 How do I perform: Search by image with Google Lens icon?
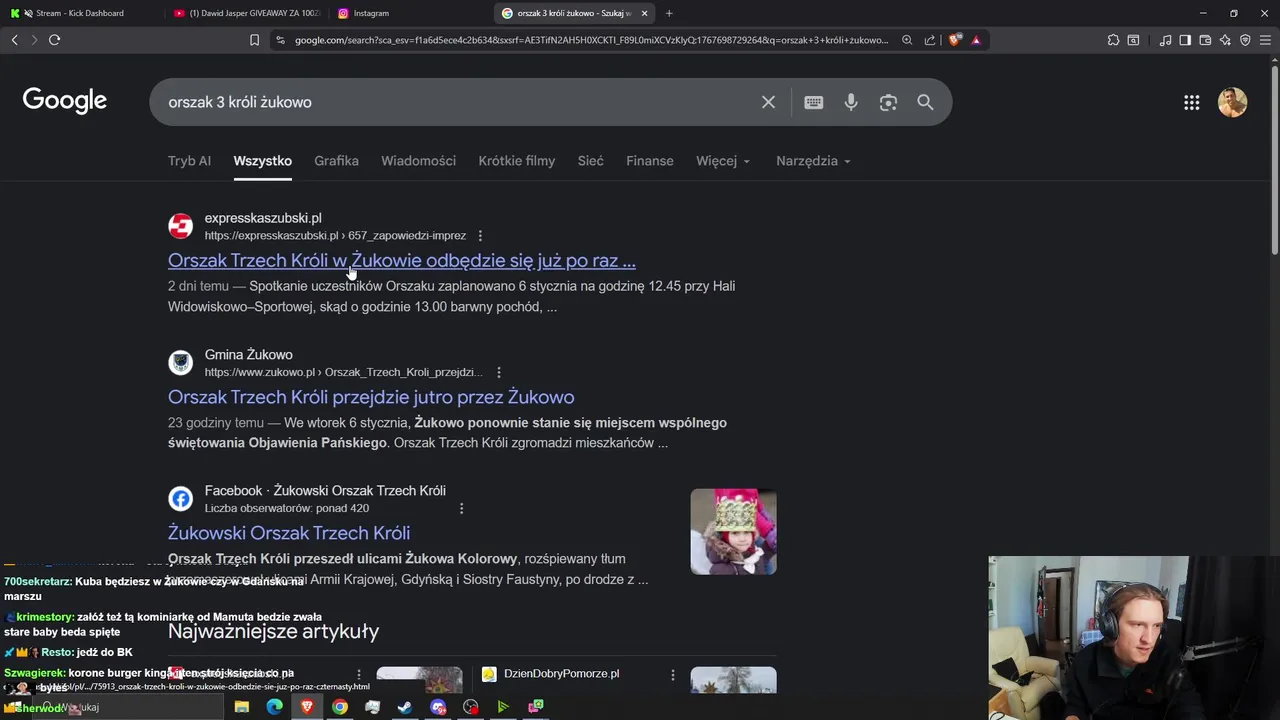(888, 102)
